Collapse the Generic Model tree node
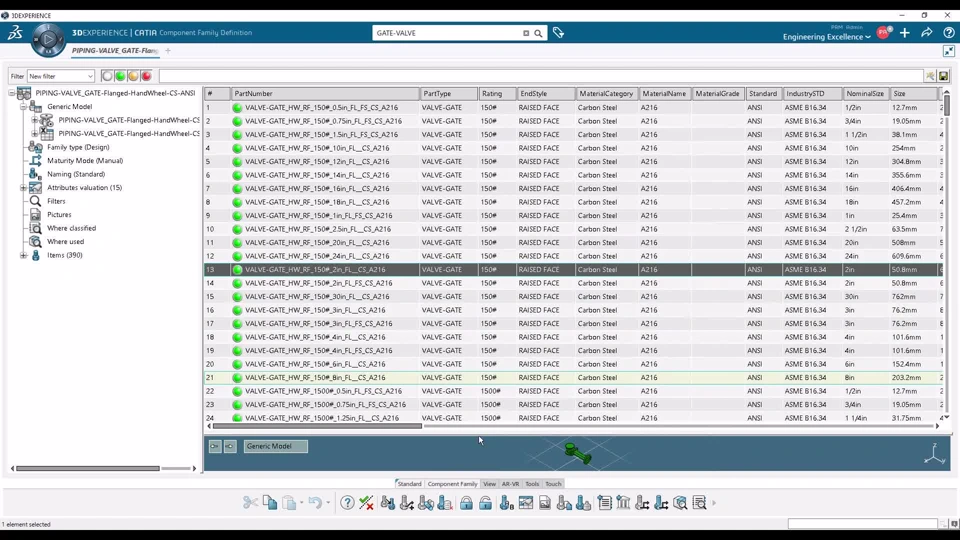The width and height of the screenshot is (960, 540). click(23, 107)
